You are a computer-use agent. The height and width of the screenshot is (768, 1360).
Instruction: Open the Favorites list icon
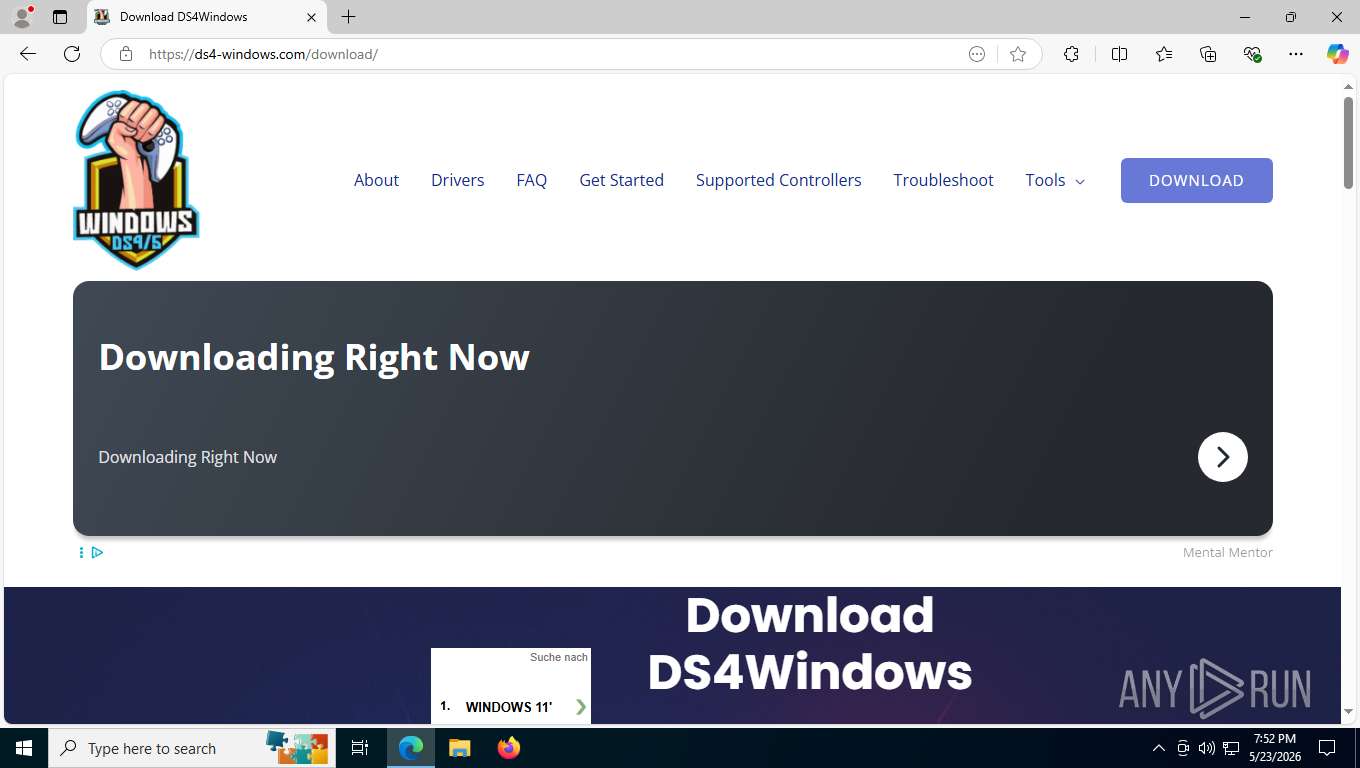tap(1164, 54)
